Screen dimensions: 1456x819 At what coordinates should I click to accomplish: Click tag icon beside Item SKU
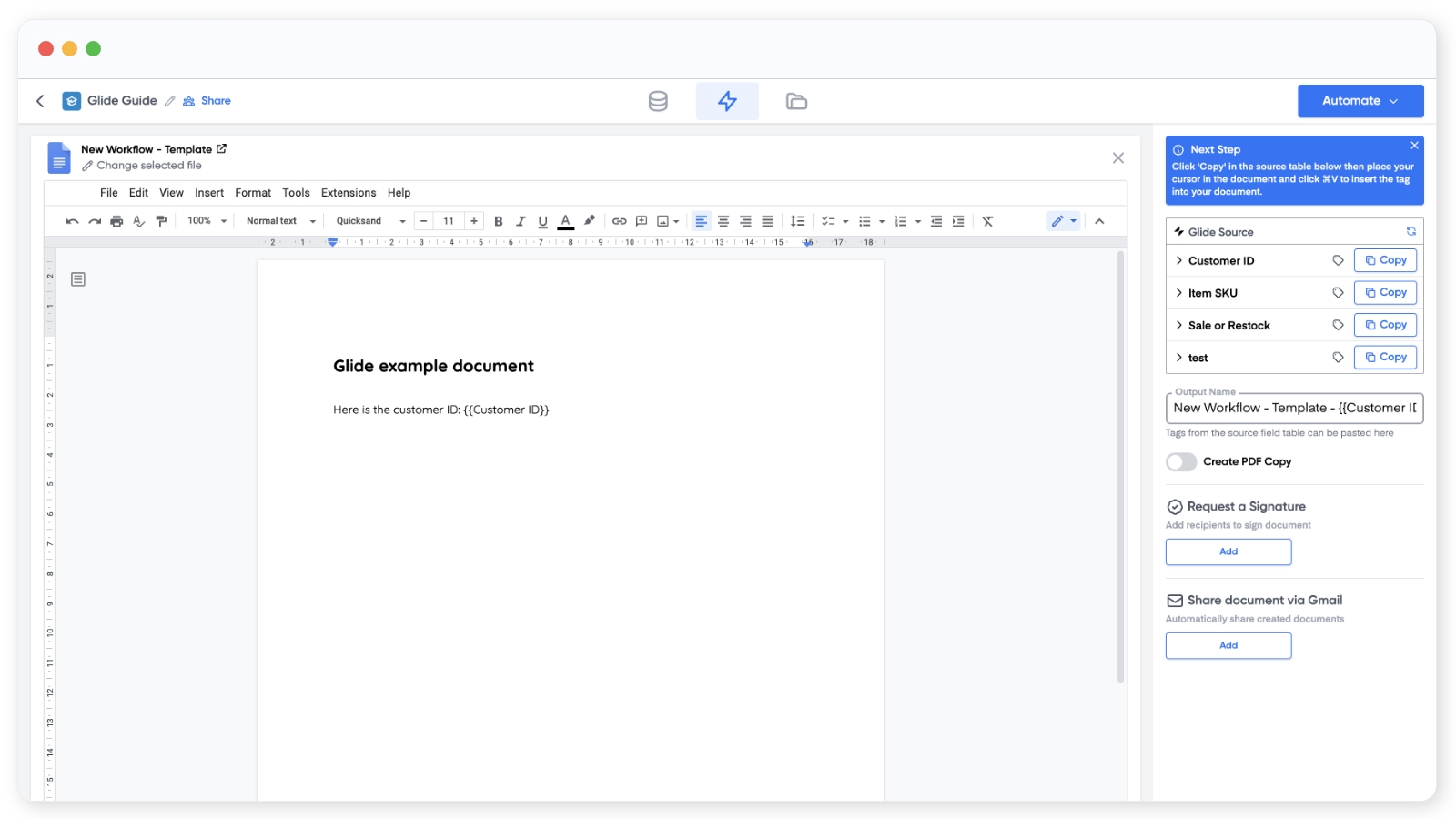click(x=1338, y=293)
